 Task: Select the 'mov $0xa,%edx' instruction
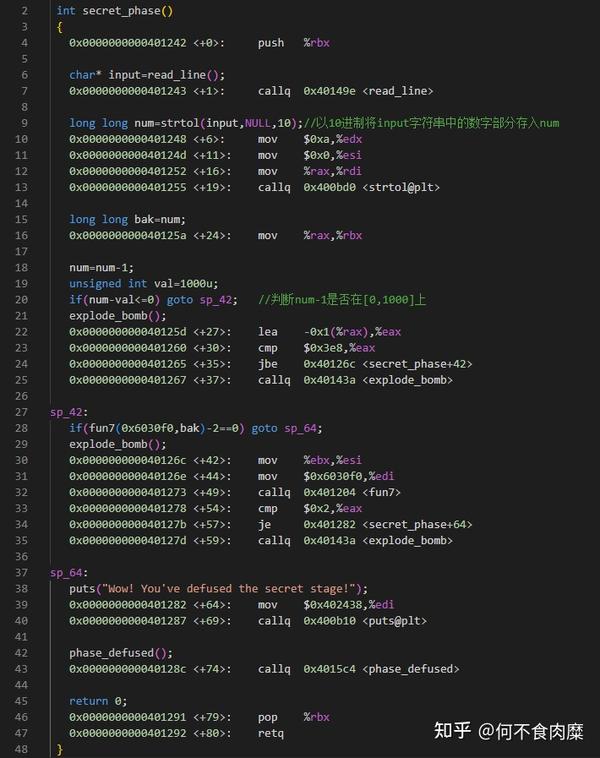click(310, 139)
